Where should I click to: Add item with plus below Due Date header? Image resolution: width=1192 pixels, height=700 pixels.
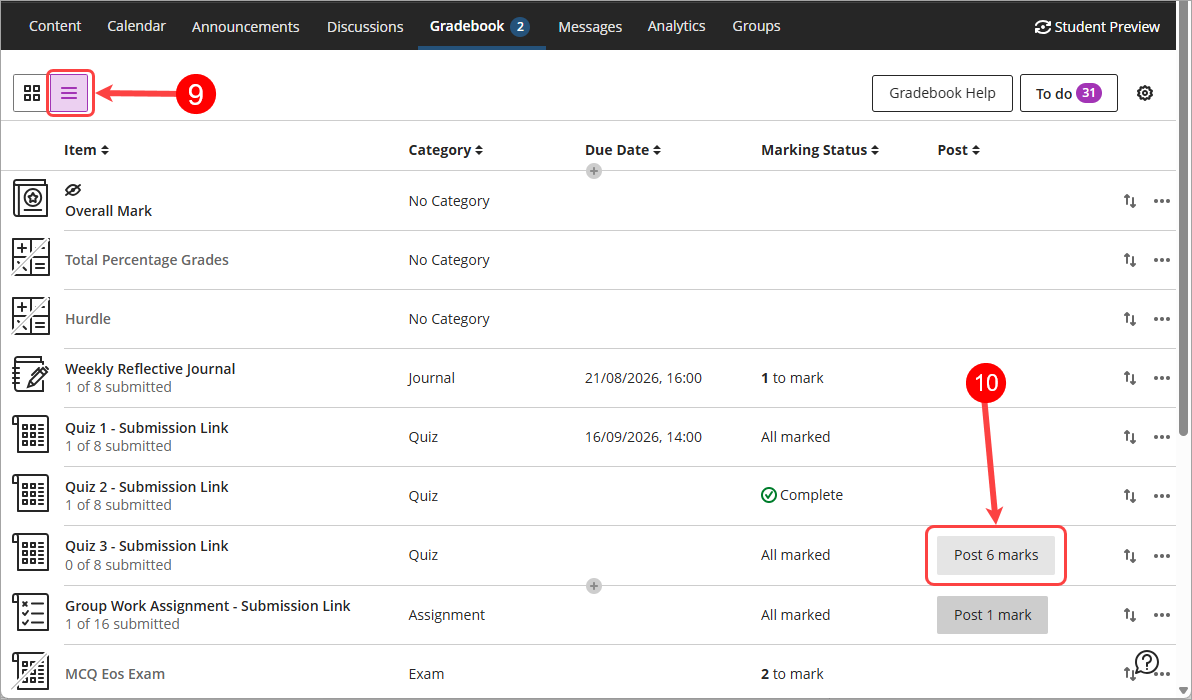point(594,171)
